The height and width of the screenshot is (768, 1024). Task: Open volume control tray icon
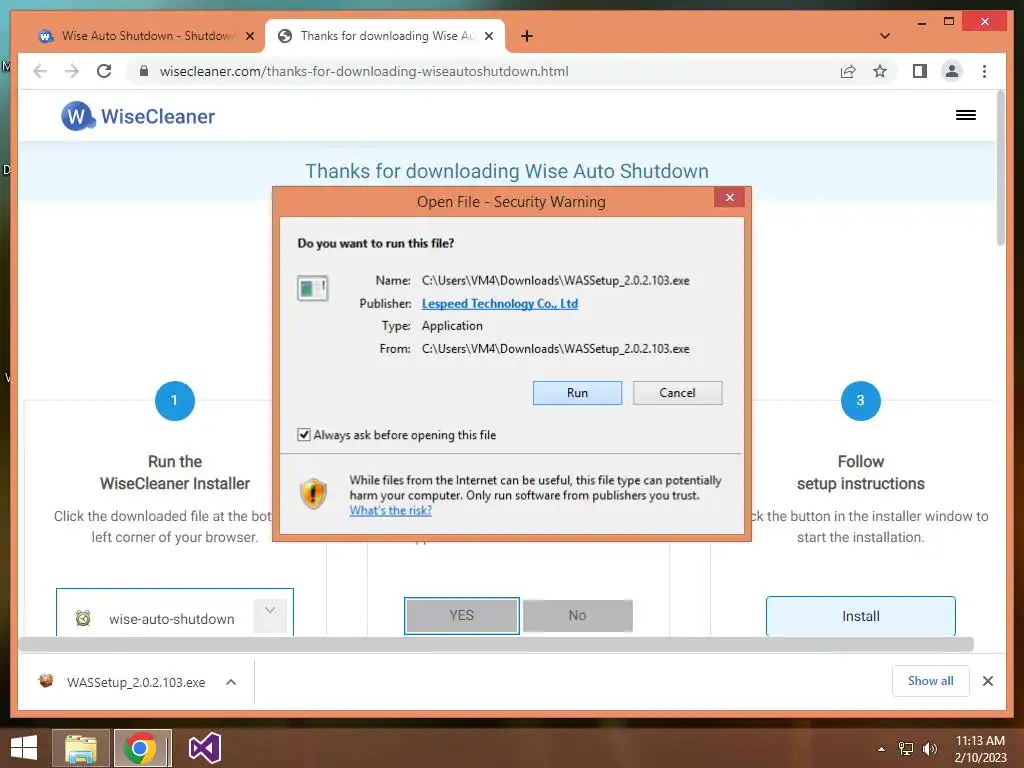[929, 749]
